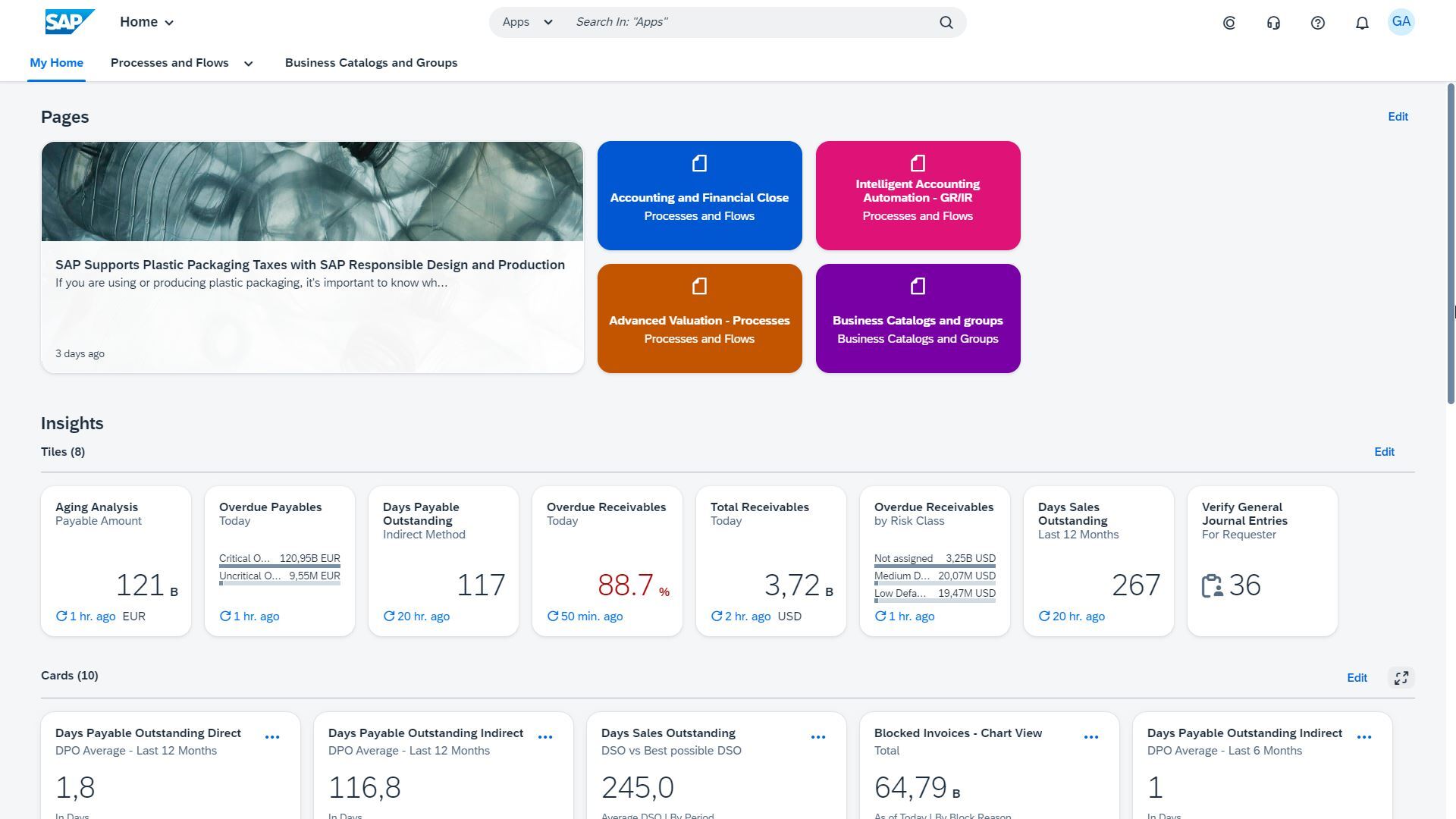Click the Overdue Receivables by Risk Class icon

[935, 560]
